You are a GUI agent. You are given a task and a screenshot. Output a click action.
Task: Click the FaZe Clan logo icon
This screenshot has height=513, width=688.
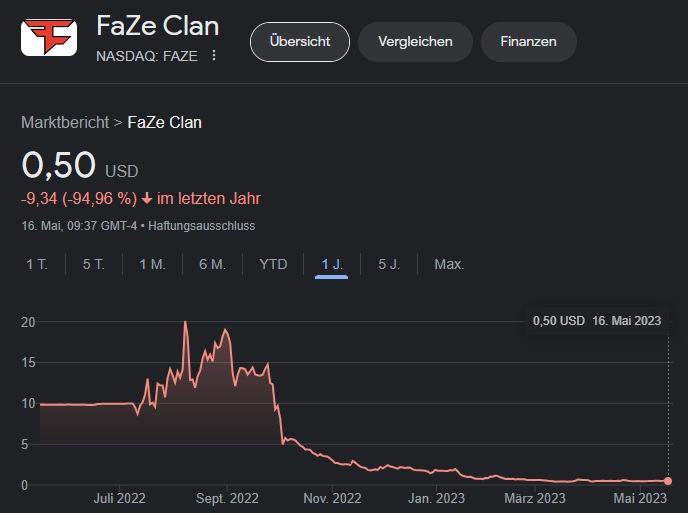tap(49, 37)
